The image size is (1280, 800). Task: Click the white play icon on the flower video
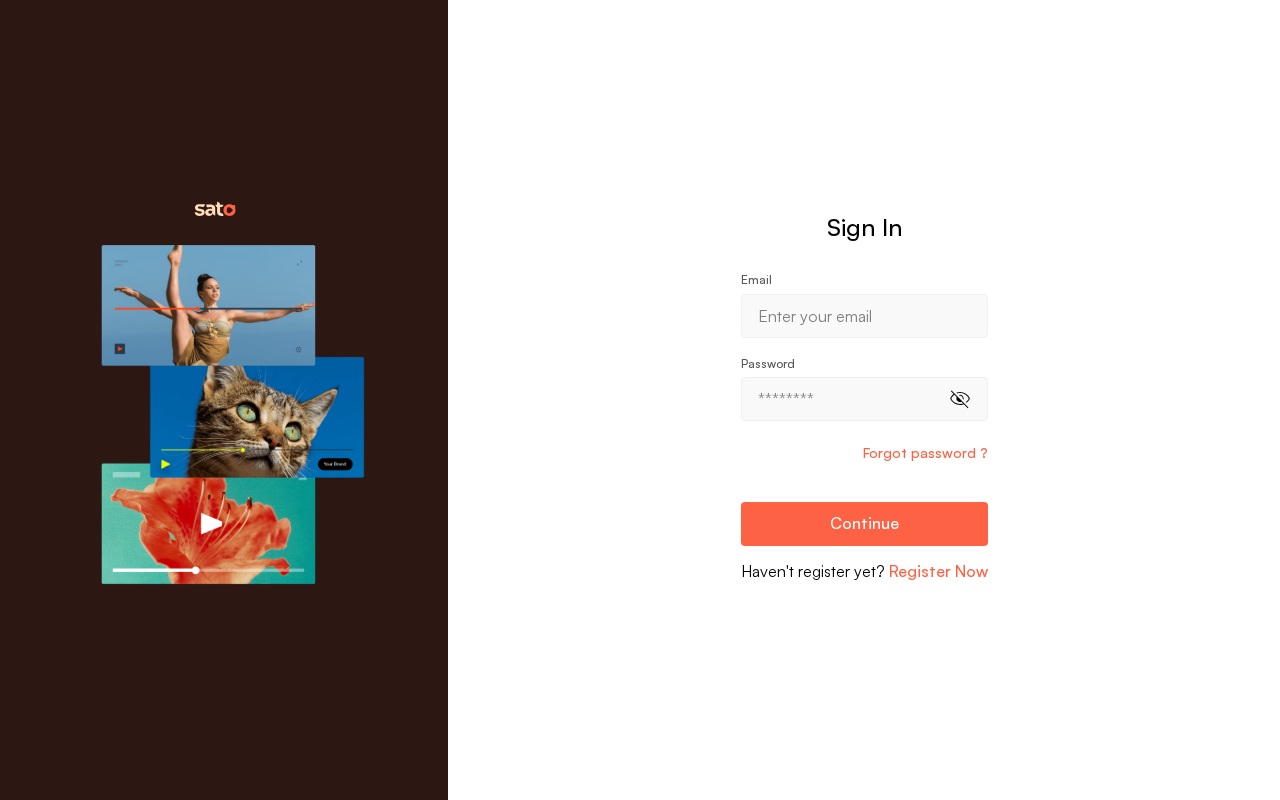pyautogui.click(x=211, y=523)
